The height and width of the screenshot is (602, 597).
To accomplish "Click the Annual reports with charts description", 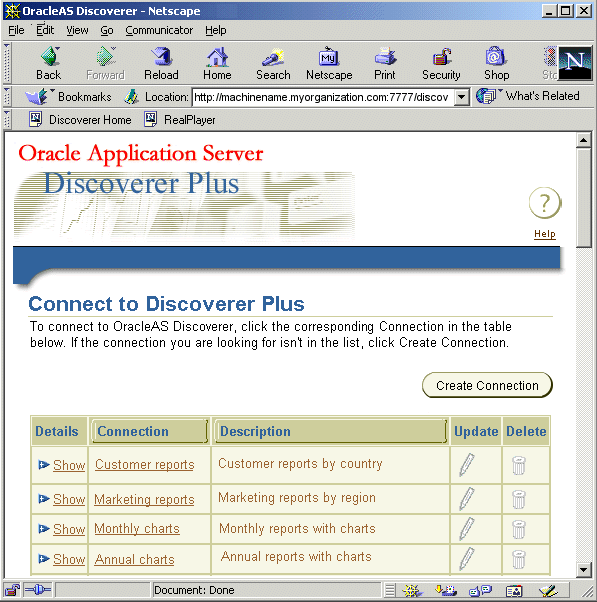I will 296,557.
